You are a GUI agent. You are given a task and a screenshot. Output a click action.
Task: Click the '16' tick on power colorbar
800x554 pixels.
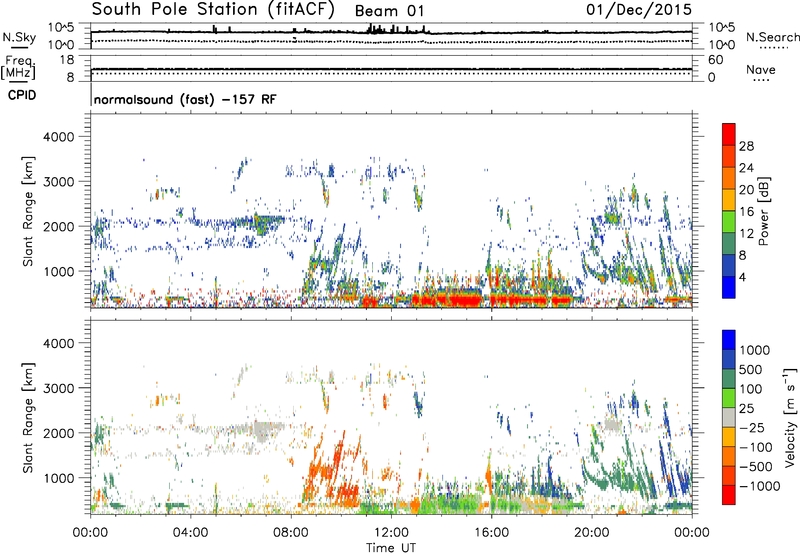pos(746,212)
